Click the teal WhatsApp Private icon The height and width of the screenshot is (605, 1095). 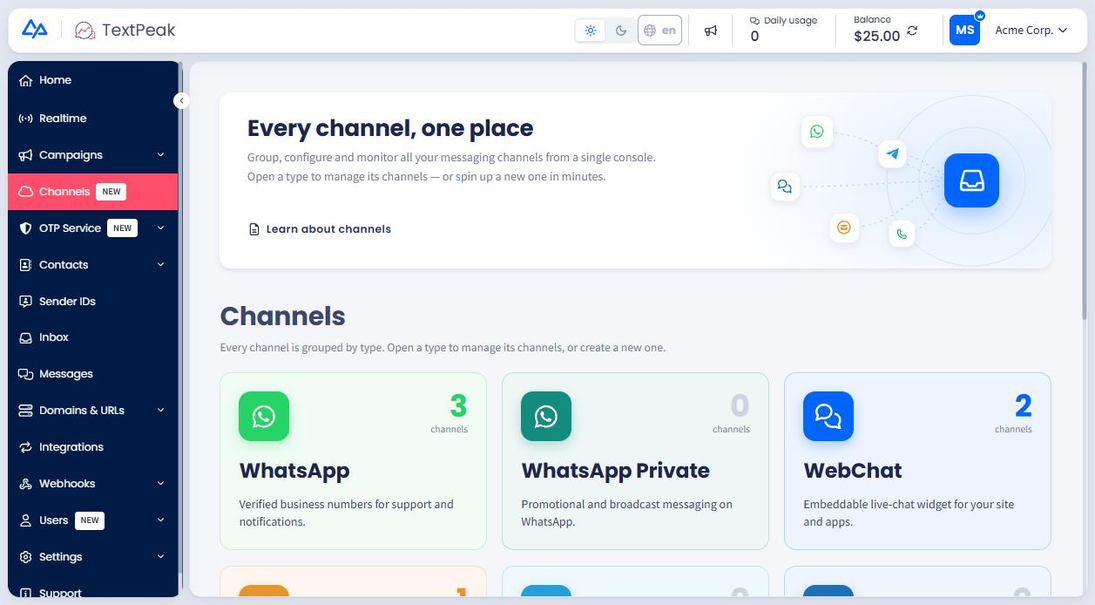click(x=546, y=416)
